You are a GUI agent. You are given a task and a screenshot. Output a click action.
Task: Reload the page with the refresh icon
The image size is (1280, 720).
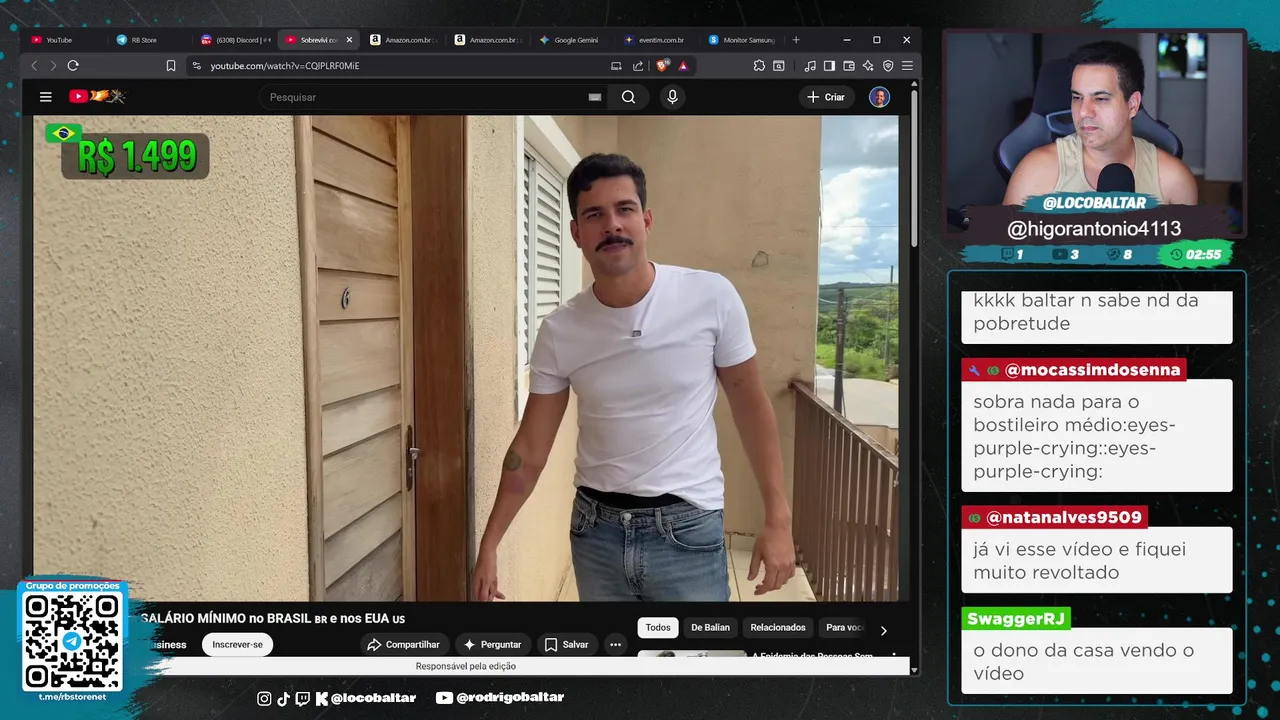click(73, 65)
